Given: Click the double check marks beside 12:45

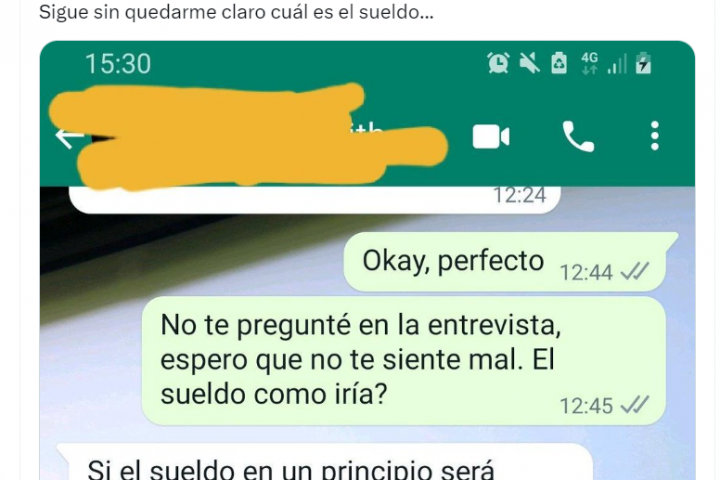Looking at the screenshot, I should coord(635,405).
